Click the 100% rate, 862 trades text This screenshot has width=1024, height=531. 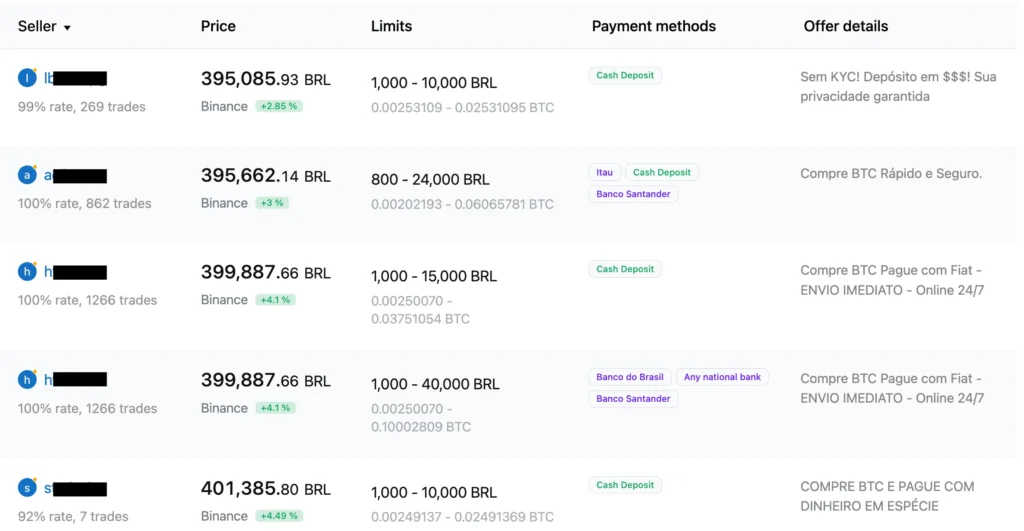(84, 203)
